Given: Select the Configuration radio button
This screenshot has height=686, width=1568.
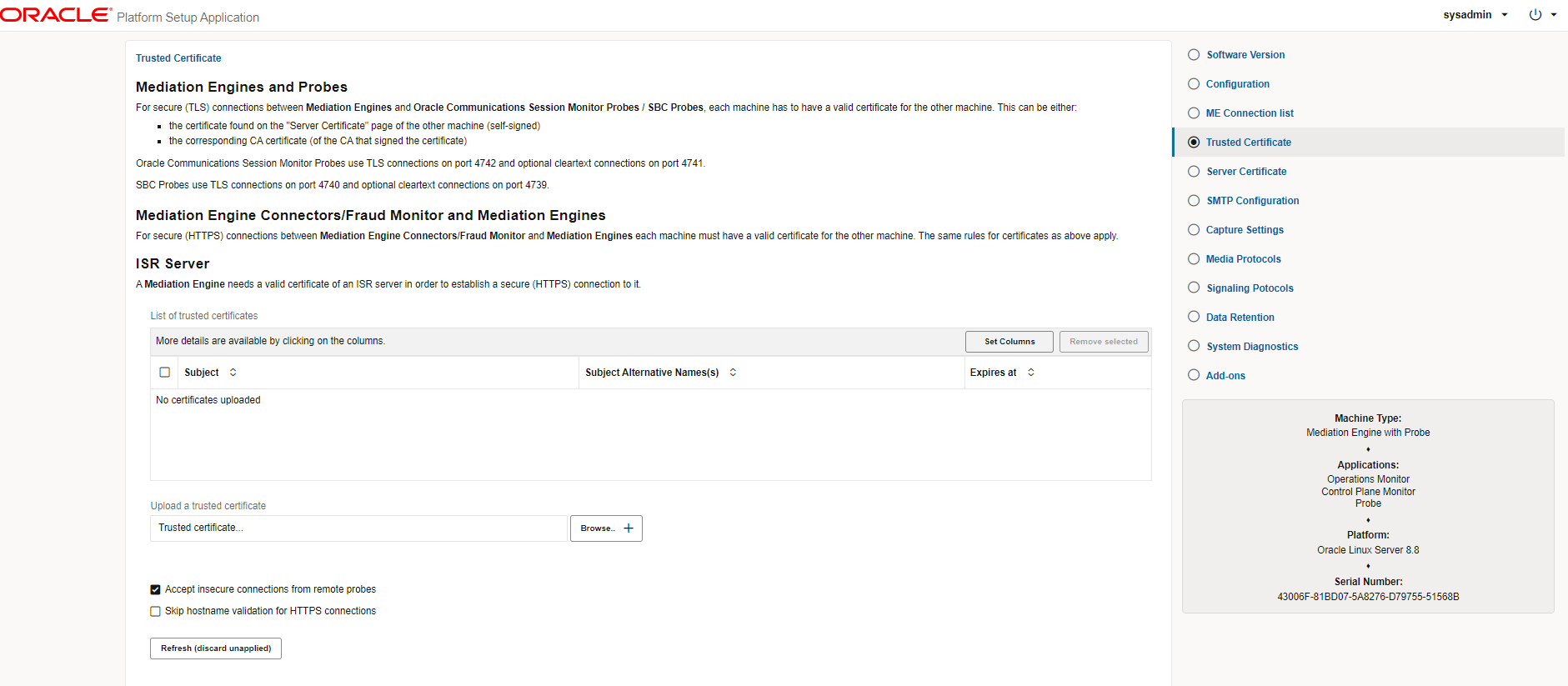Looking at the screenshot, I should point(1194,84).
